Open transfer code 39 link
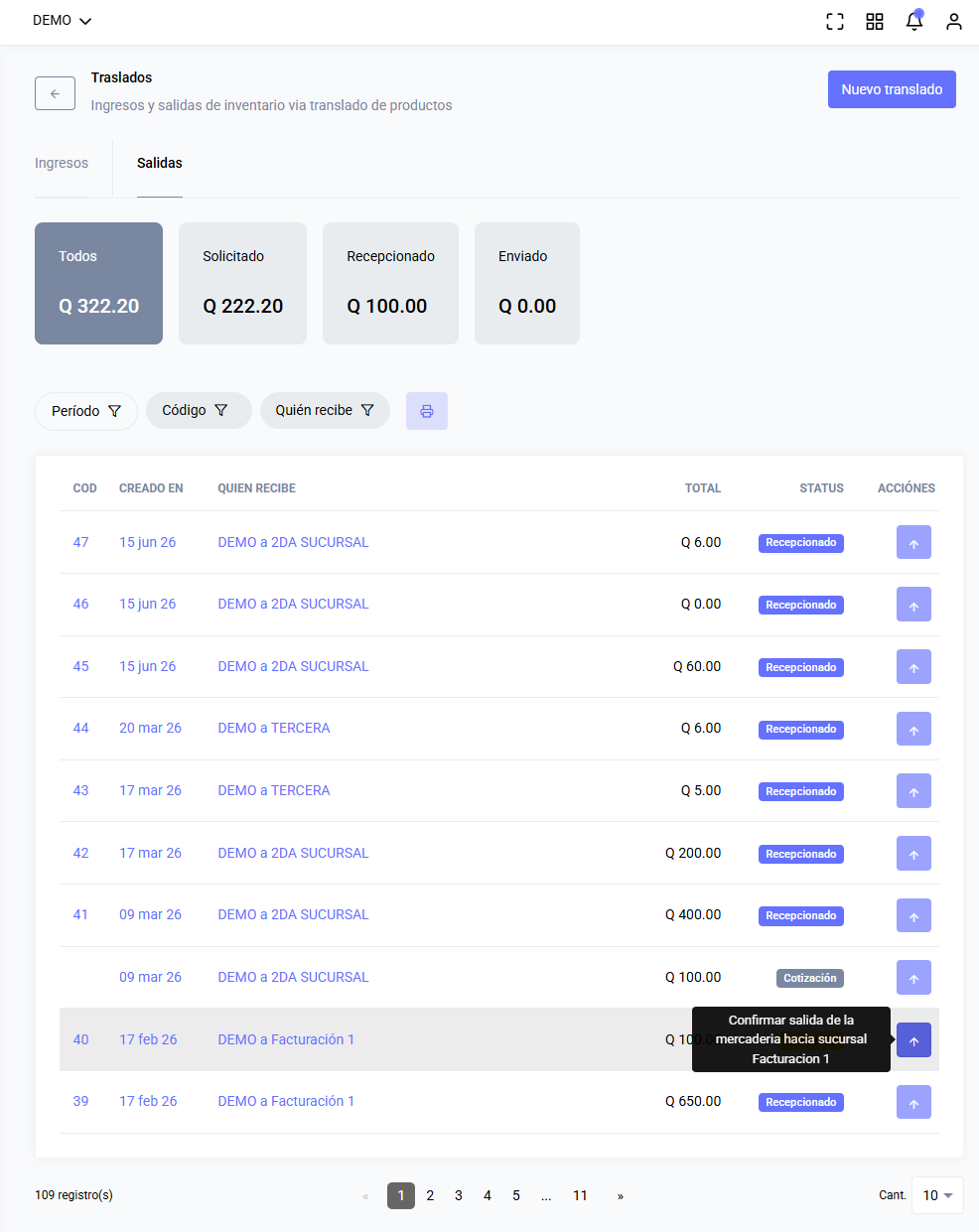The image size is (979, 1232). coord(80,1101)
